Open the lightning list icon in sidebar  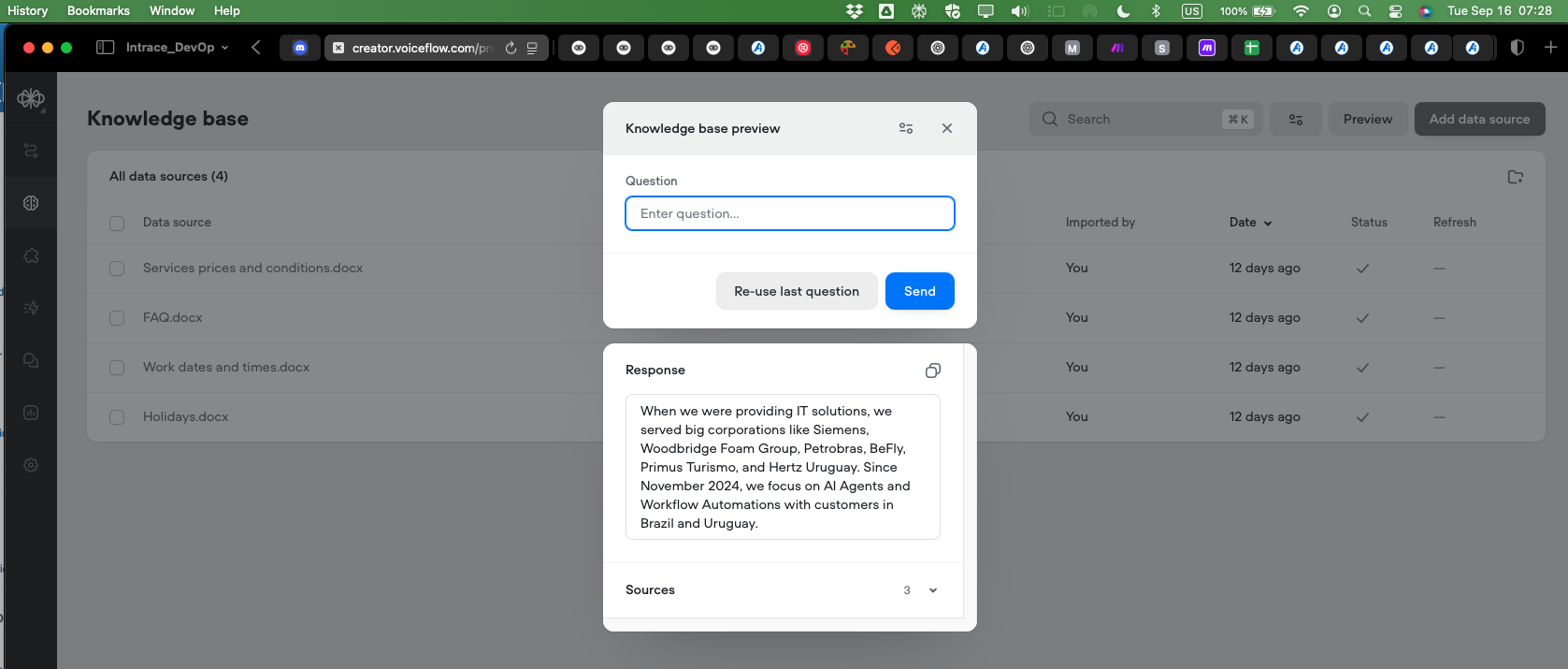(x=31, y=308)
